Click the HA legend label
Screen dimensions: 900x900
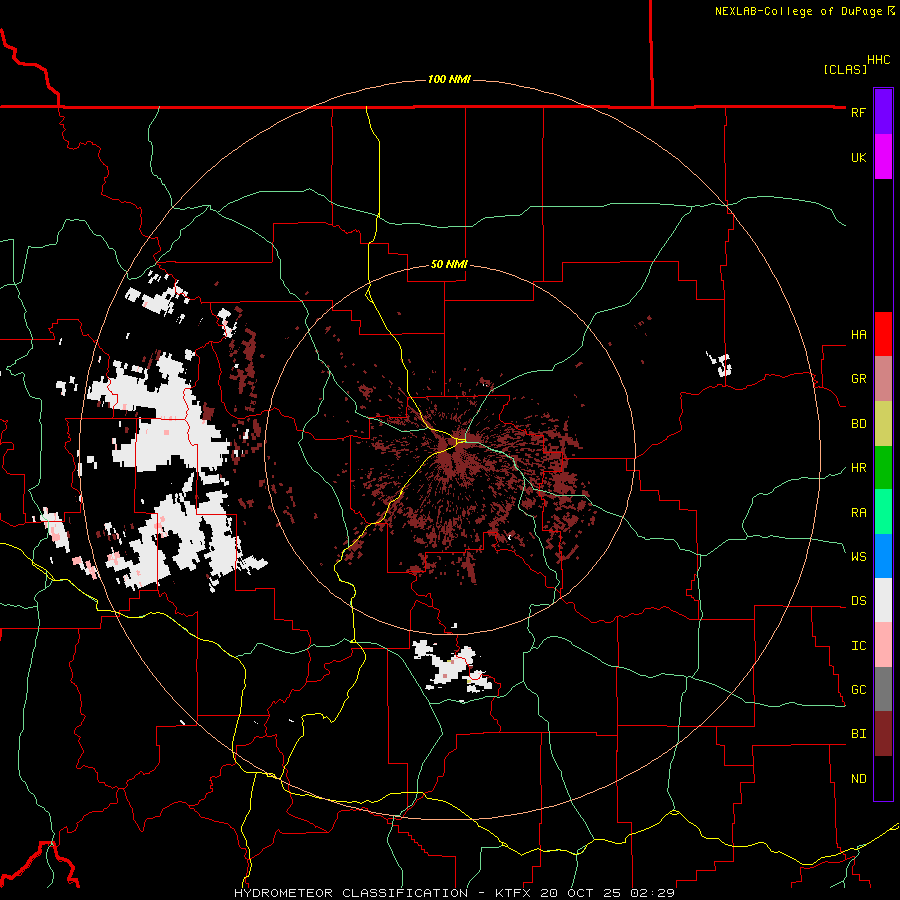point(858,335)
